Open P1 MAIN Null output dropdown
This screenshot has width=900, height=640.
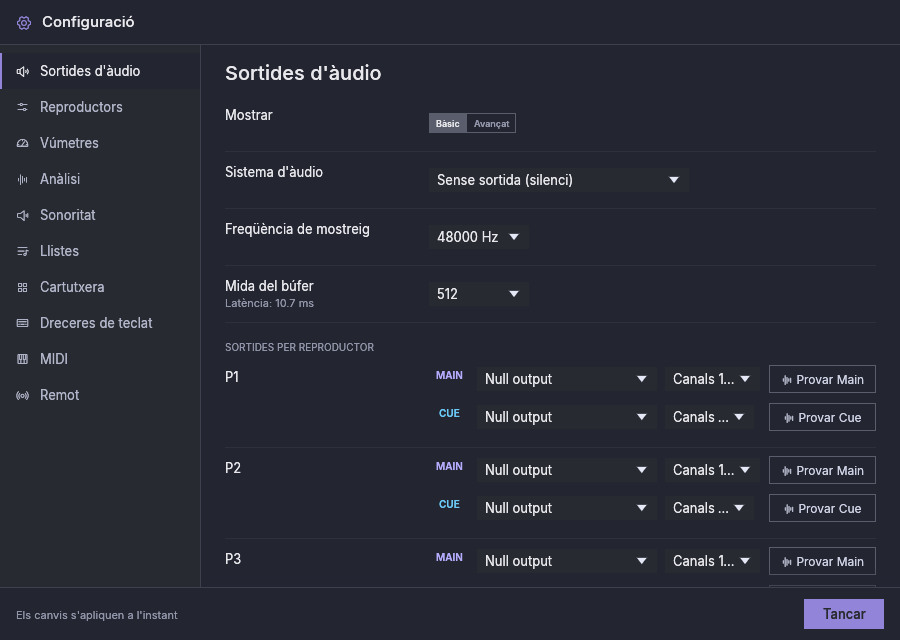[567, 379]
